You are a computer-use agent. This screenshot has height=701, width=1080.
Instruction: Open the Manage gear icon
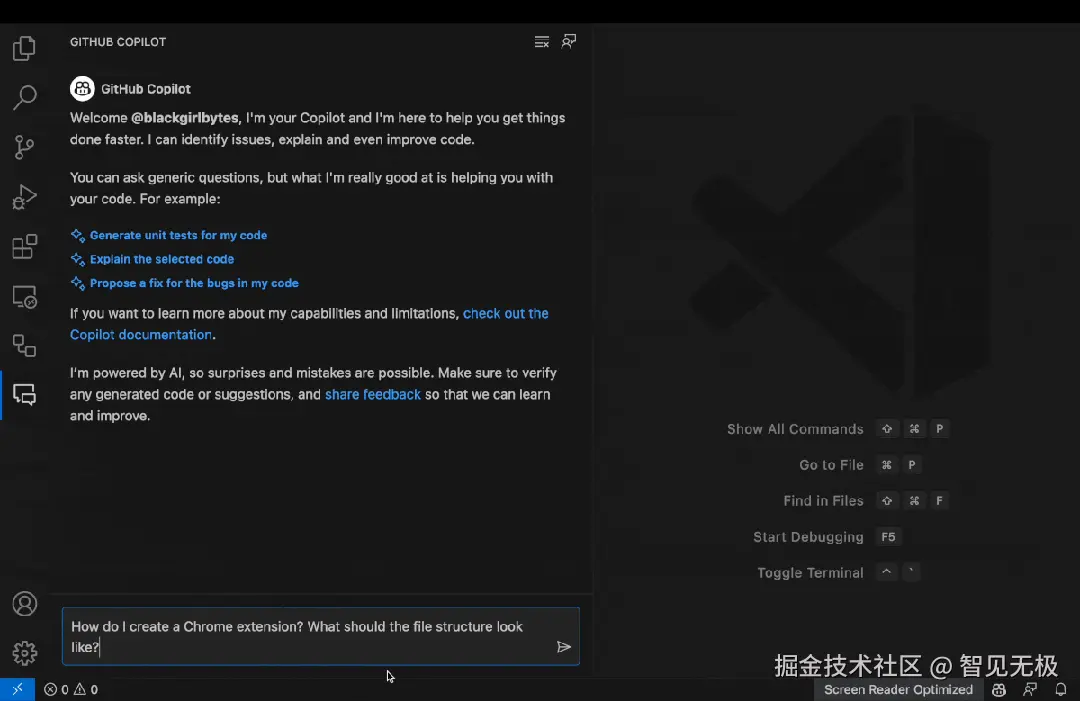[x=24, y=653]
